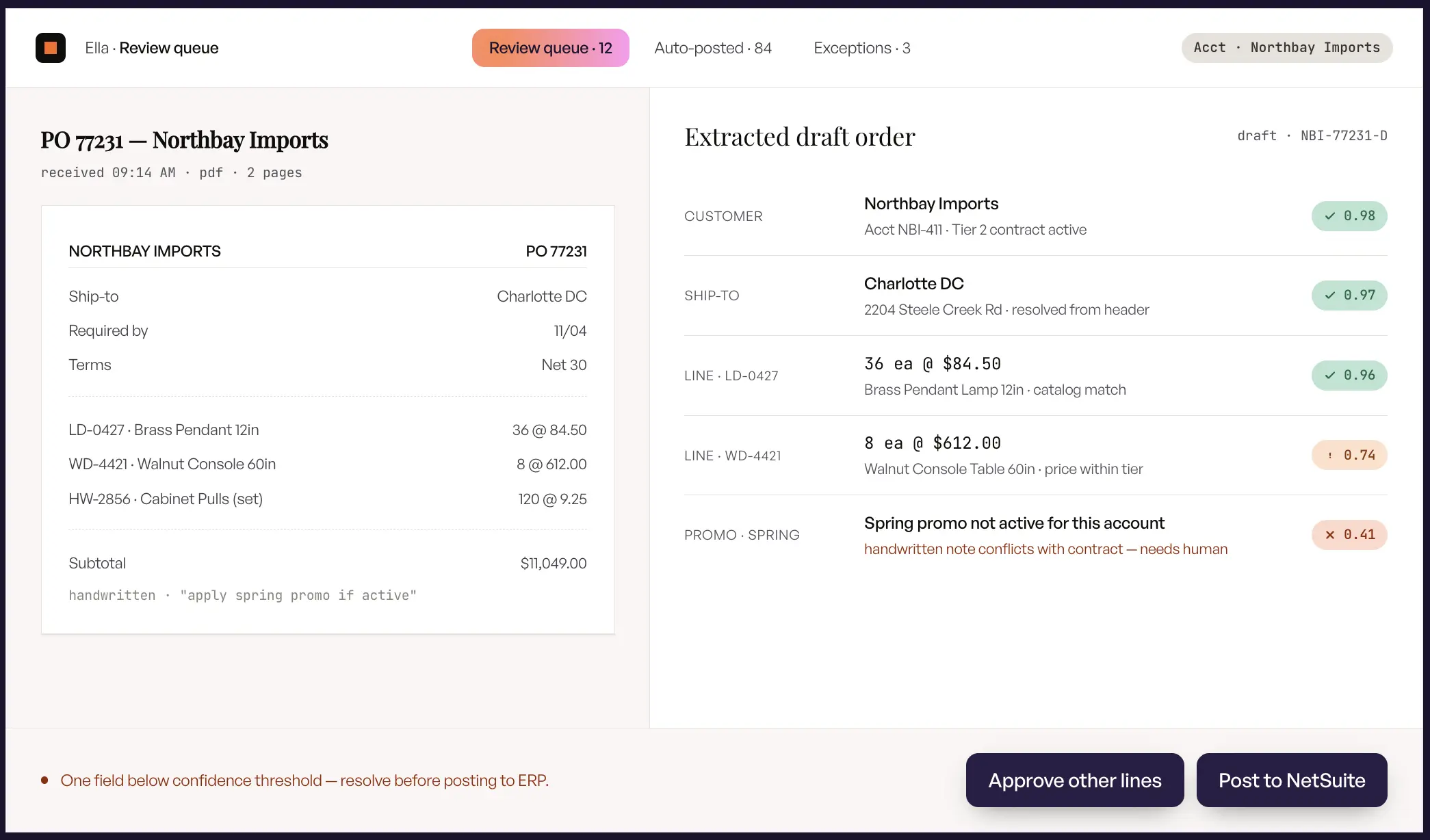
Task: Click the LINE · WD-4421 field label
Action: pyautogui.click(x=732, y=456)
